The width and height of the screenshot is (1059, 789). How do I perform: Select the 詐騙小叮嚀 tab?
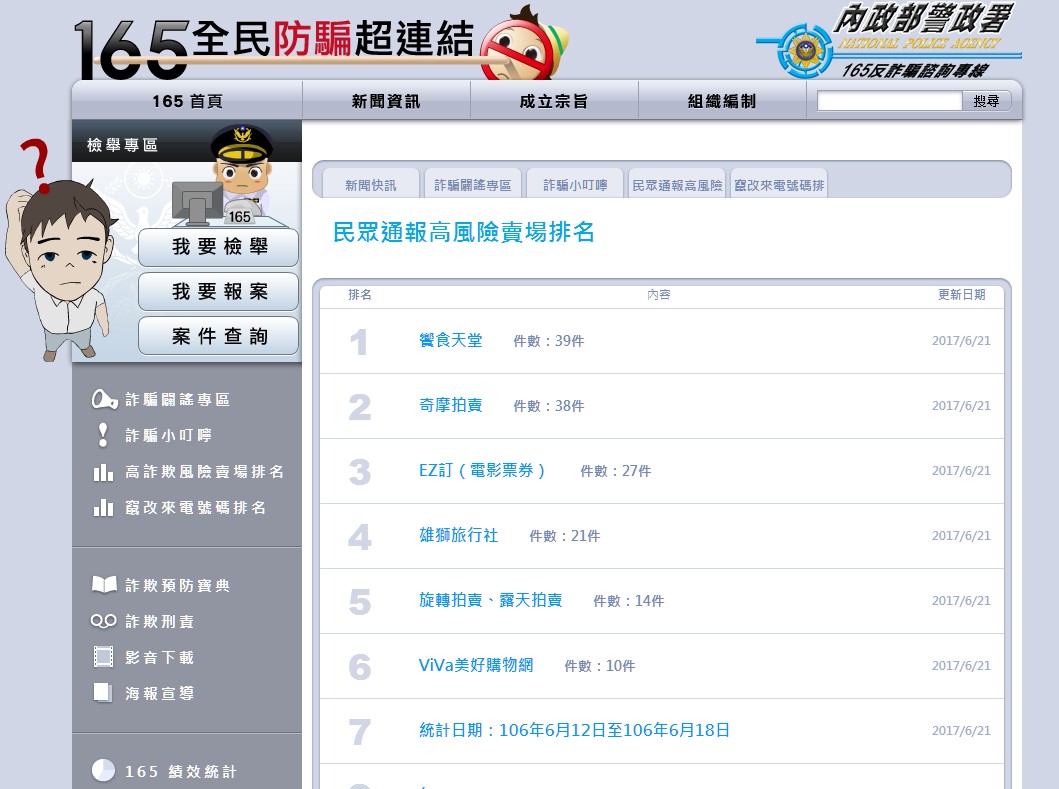point(575,184)
